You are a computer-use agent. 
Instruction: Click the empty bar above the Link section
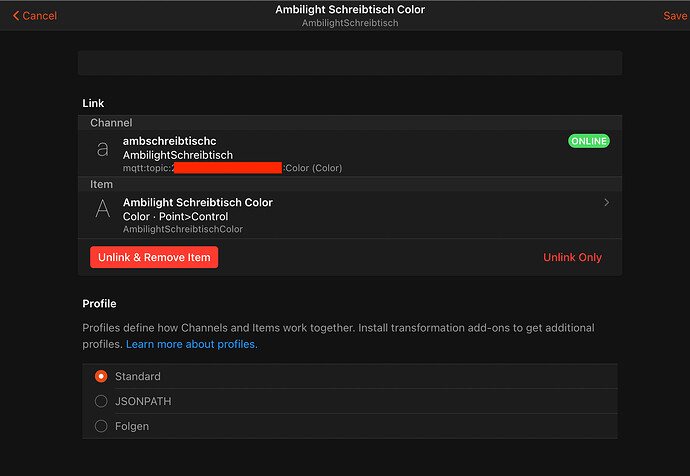click(350, 63)
